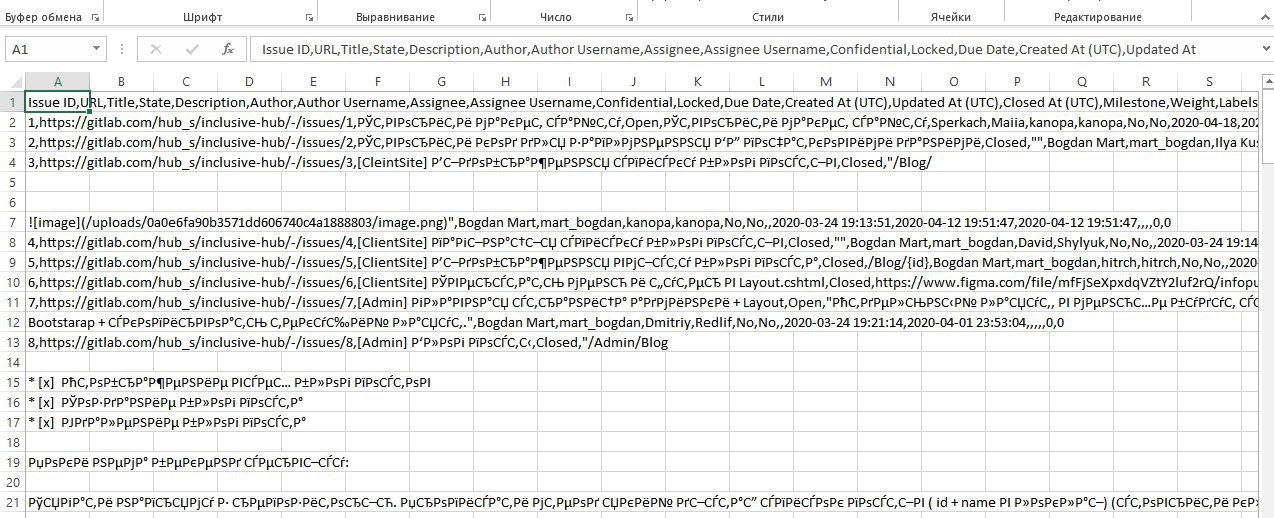Select row 8 header
Screen dimensions: 1274x518
(x=12, y=242)
